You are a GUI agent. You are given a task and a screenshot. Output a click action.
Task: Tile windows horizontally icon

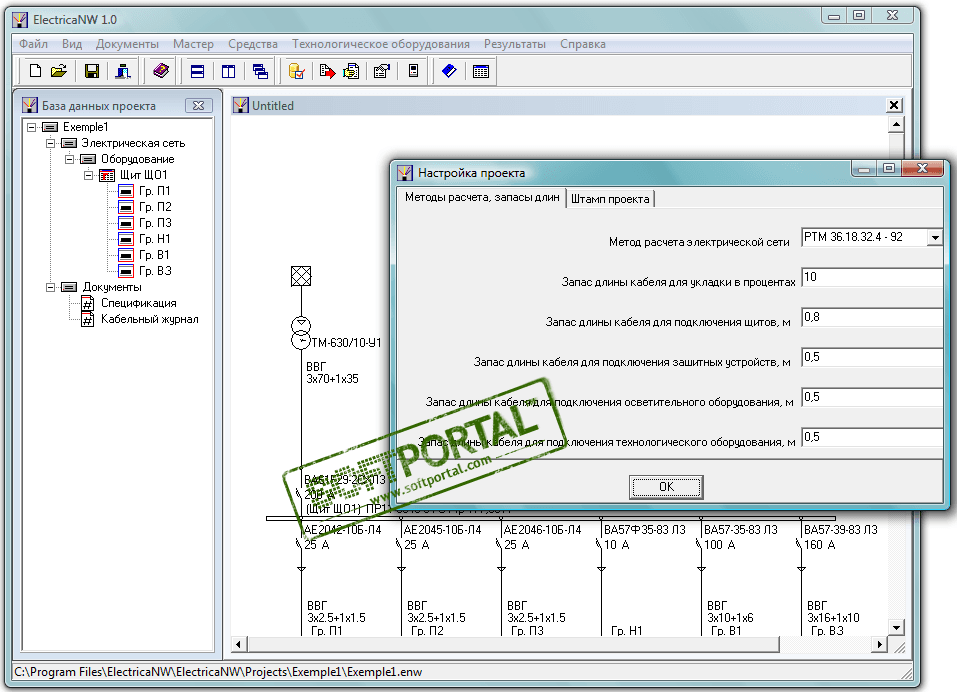pos(198,71)
